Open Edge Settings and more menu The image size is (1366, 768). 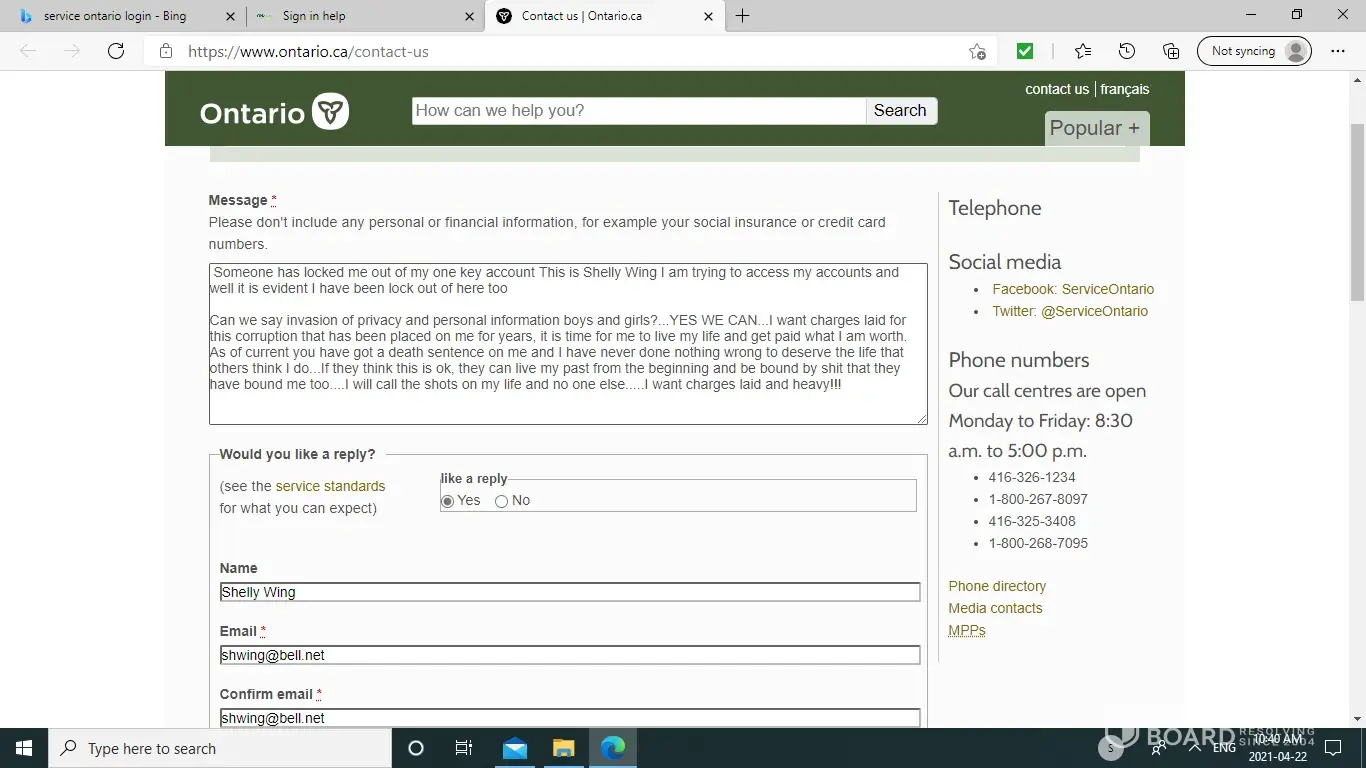click(x=1338, y=51)
